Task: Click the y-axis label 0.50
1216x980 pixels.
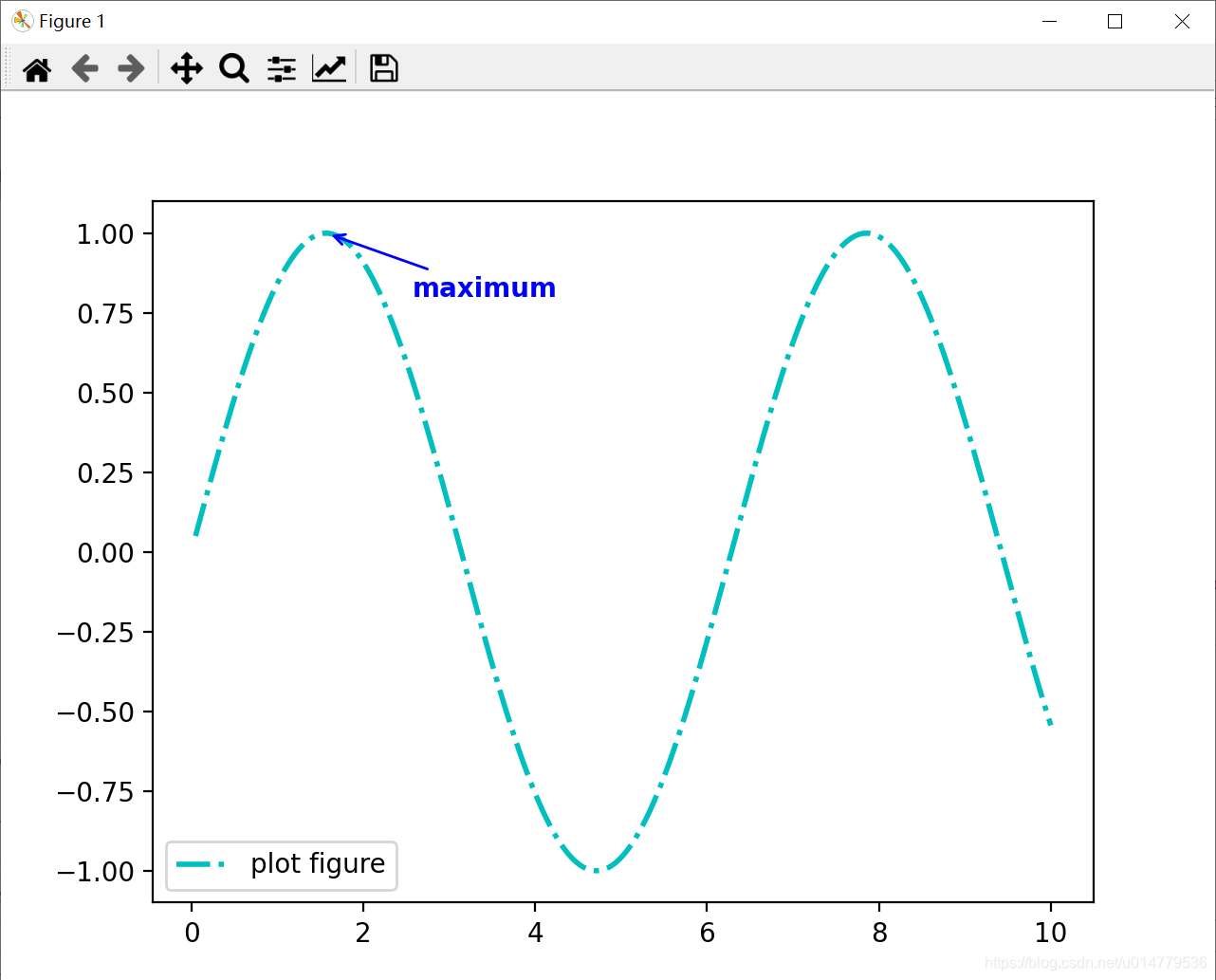Action: pyautogui.click(x=105, y=394)
